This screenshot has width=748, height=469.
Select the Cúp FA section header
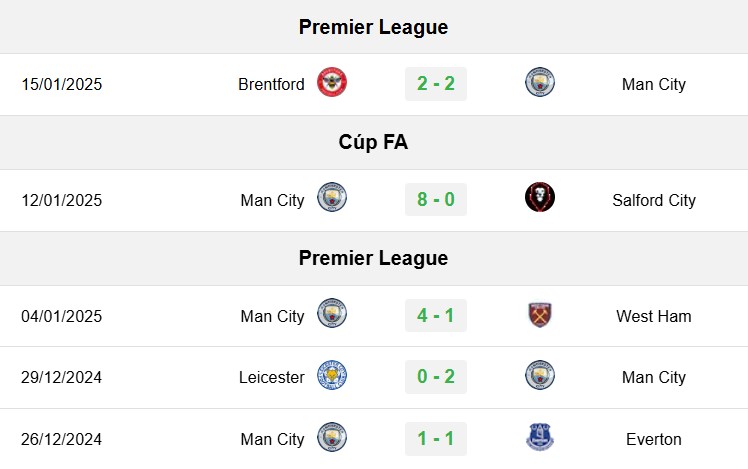(374, 142)
